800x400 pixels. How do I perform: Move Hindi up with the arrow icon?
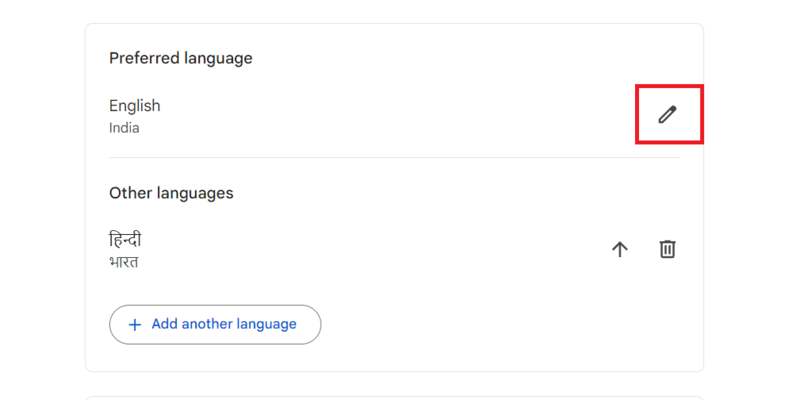pos(619,249)
